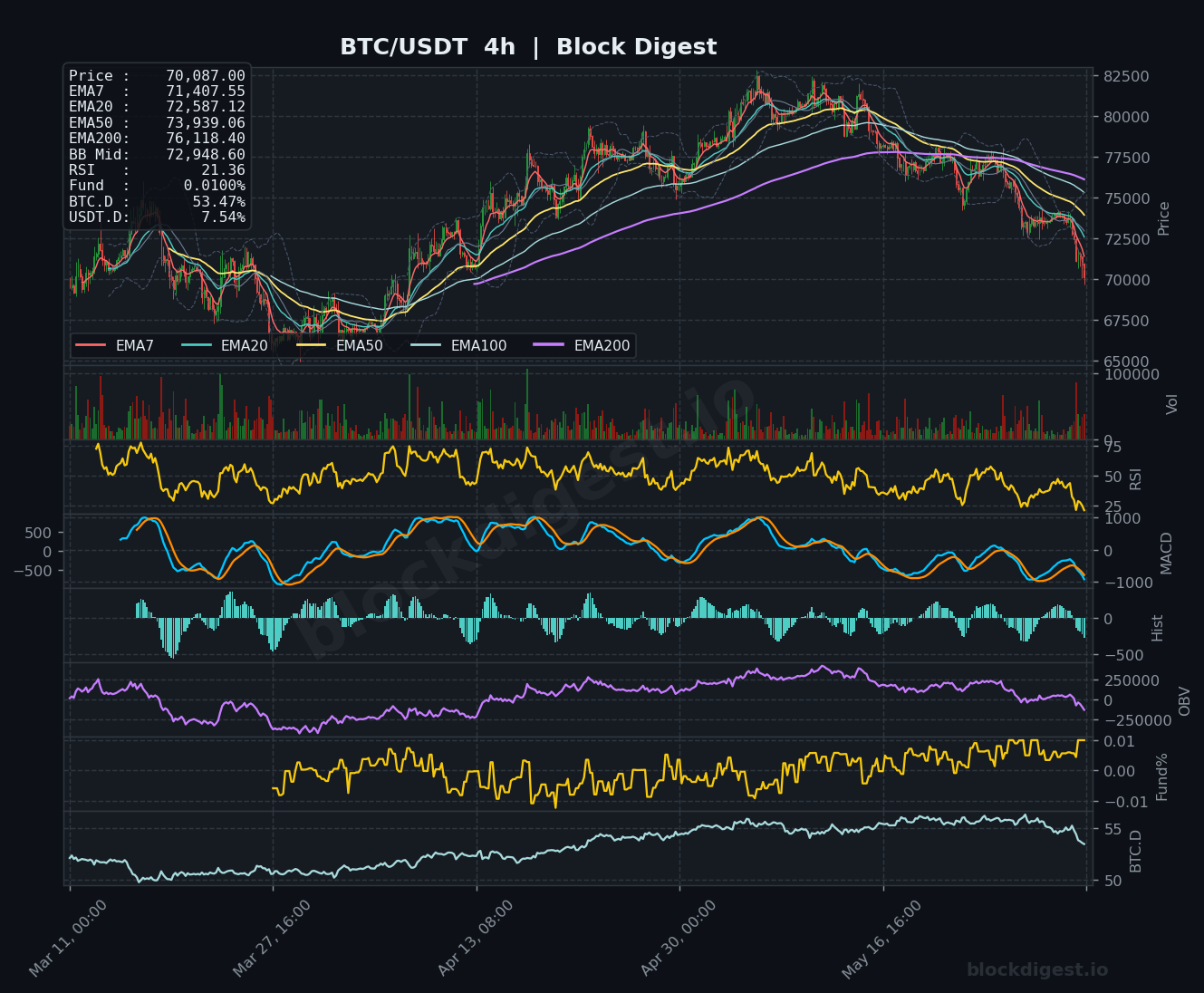Click the 1000 tick on MACD right axis
Image resolution: width=1204 pixels, height=993 pixels.
(x=1122, y=518)
